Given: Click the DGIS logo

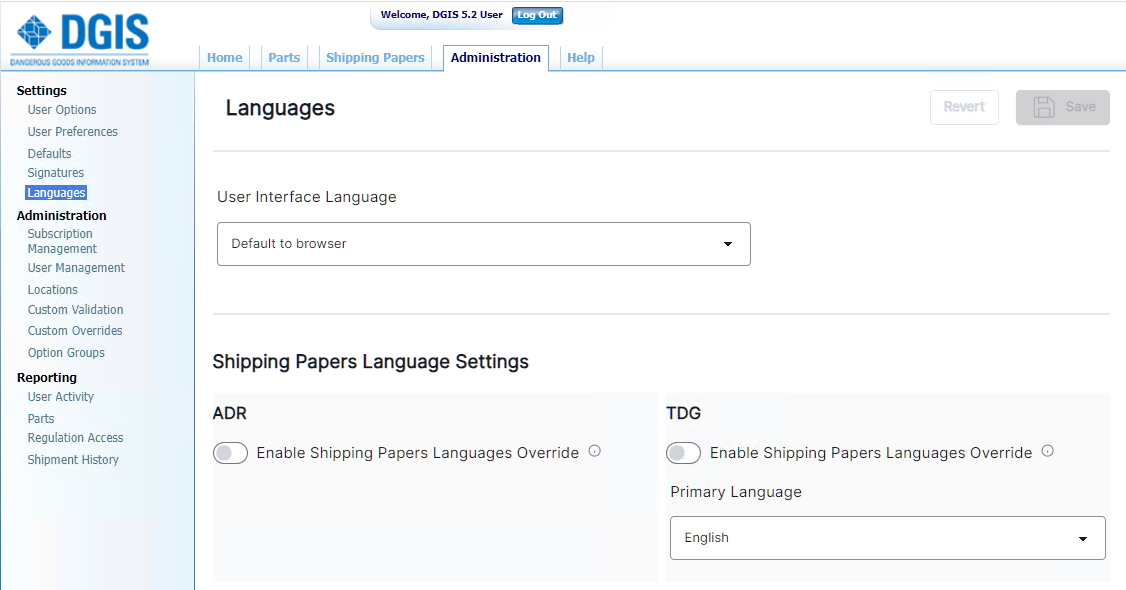Looking at the screenshot, I should click(78, 37).
